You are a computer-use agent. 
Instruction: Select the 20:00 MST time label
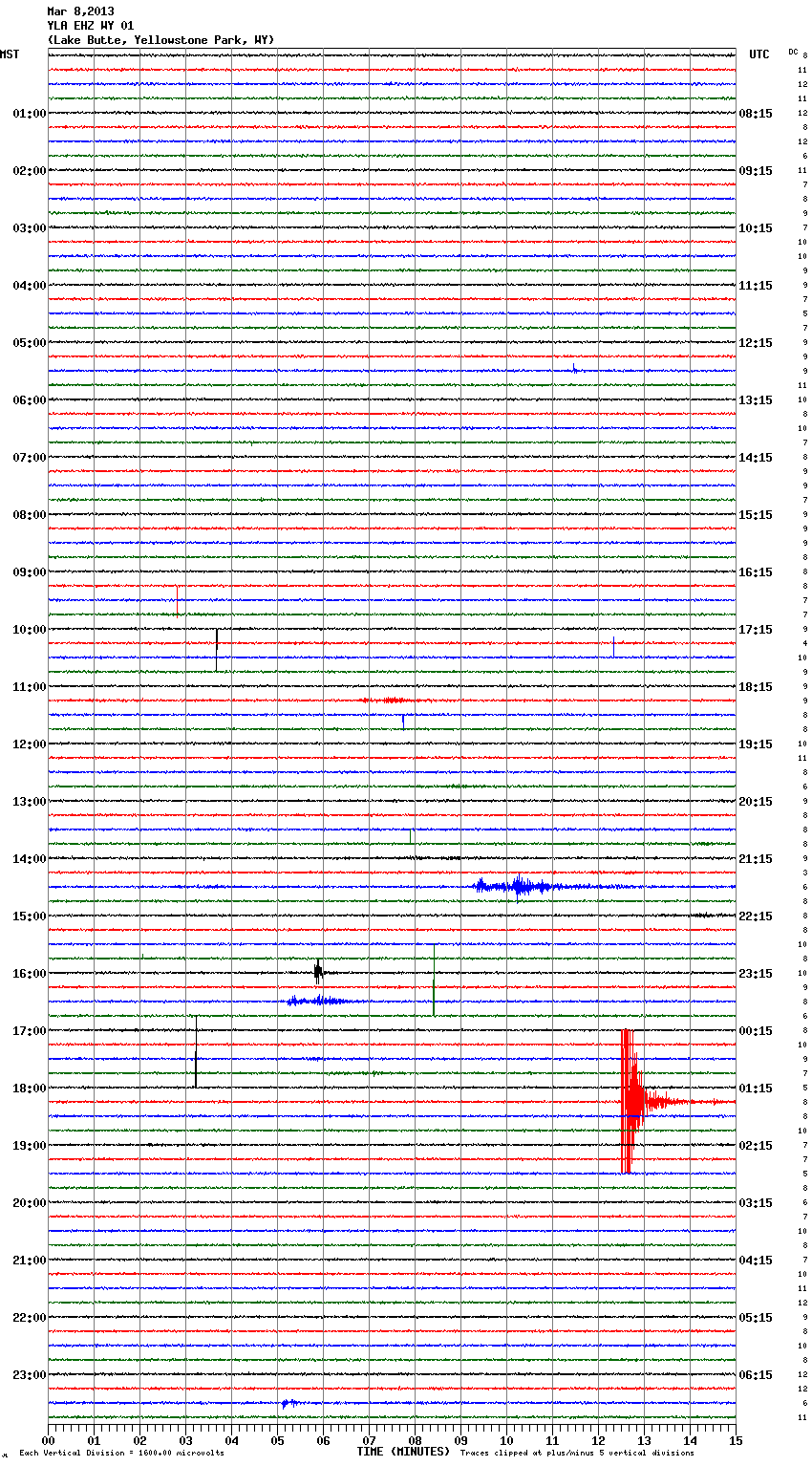click(30, 1203)
